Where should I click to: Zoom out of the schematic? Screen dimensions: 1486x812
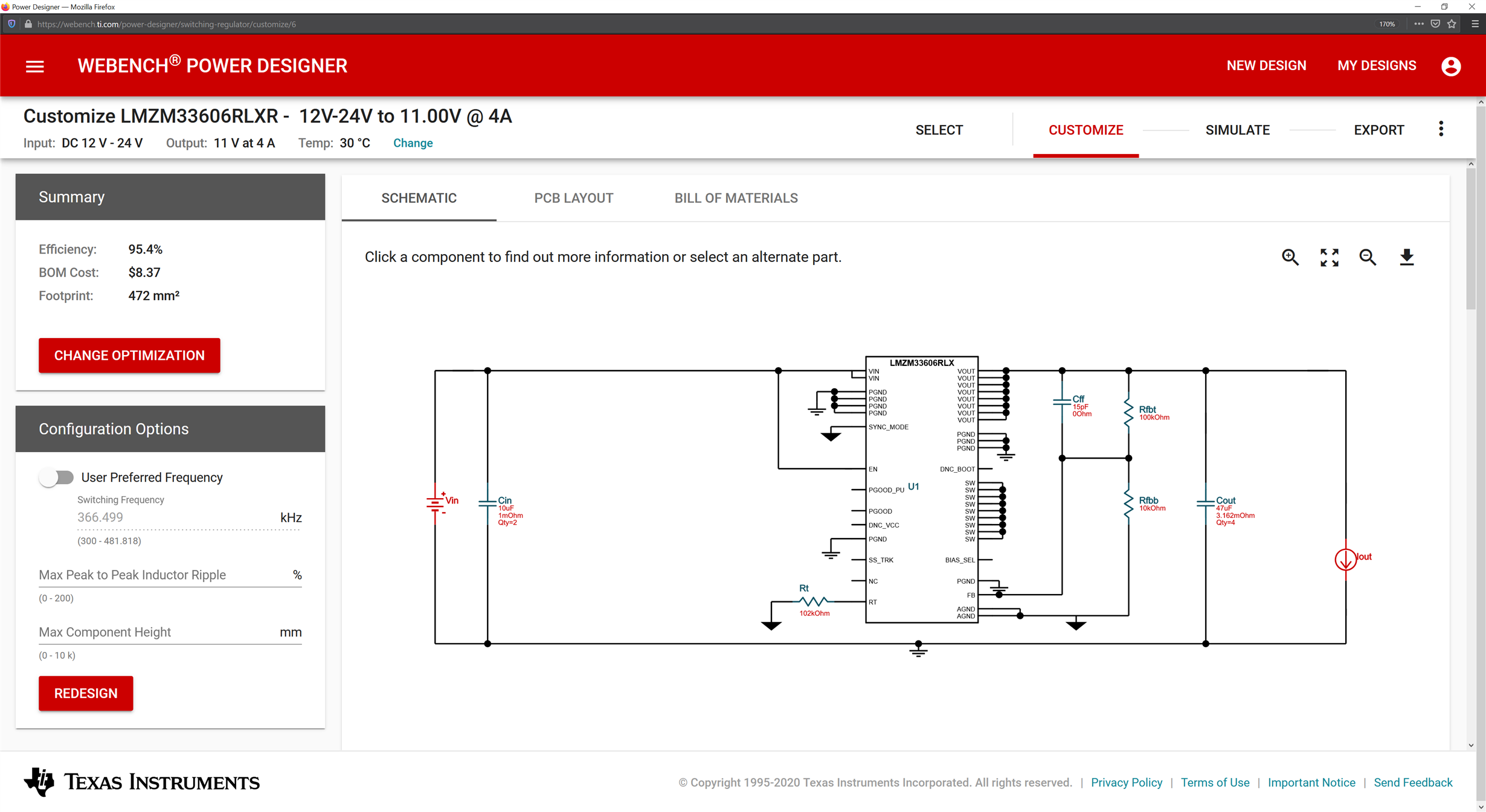point(1368,257)
